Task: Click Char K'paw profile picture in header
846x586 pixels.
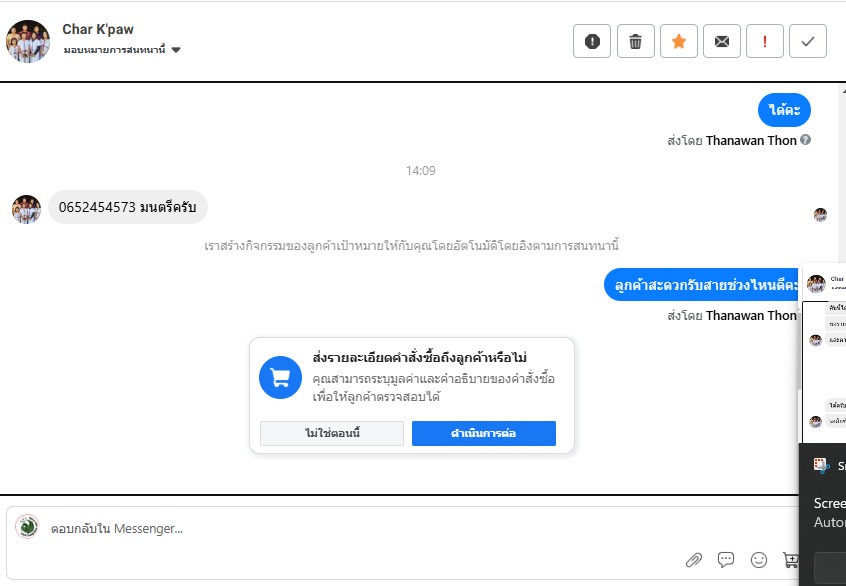Action: tap(28, 41)
